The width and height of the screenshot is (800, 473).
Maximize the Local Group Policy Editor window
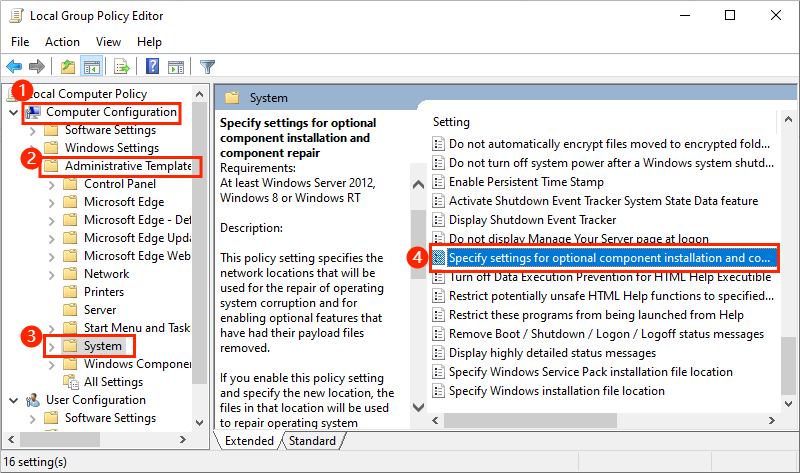(730, 15)
